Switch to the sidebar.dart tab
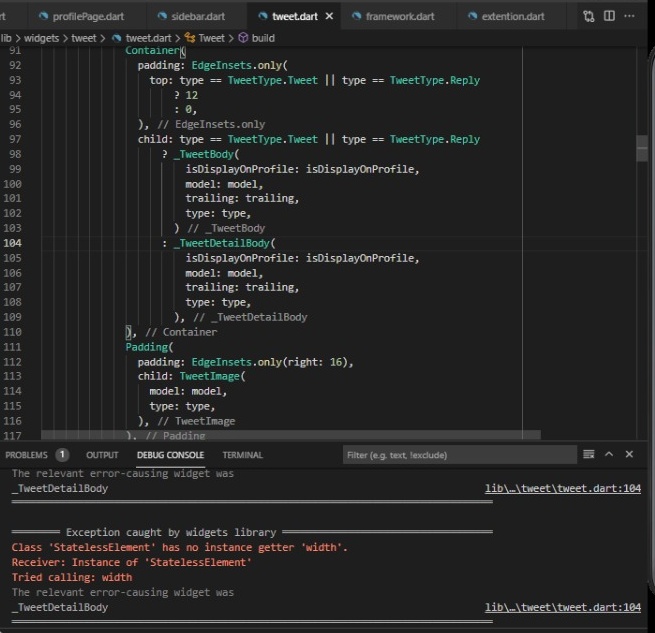The image size is (655, 633). pos(191,16)
